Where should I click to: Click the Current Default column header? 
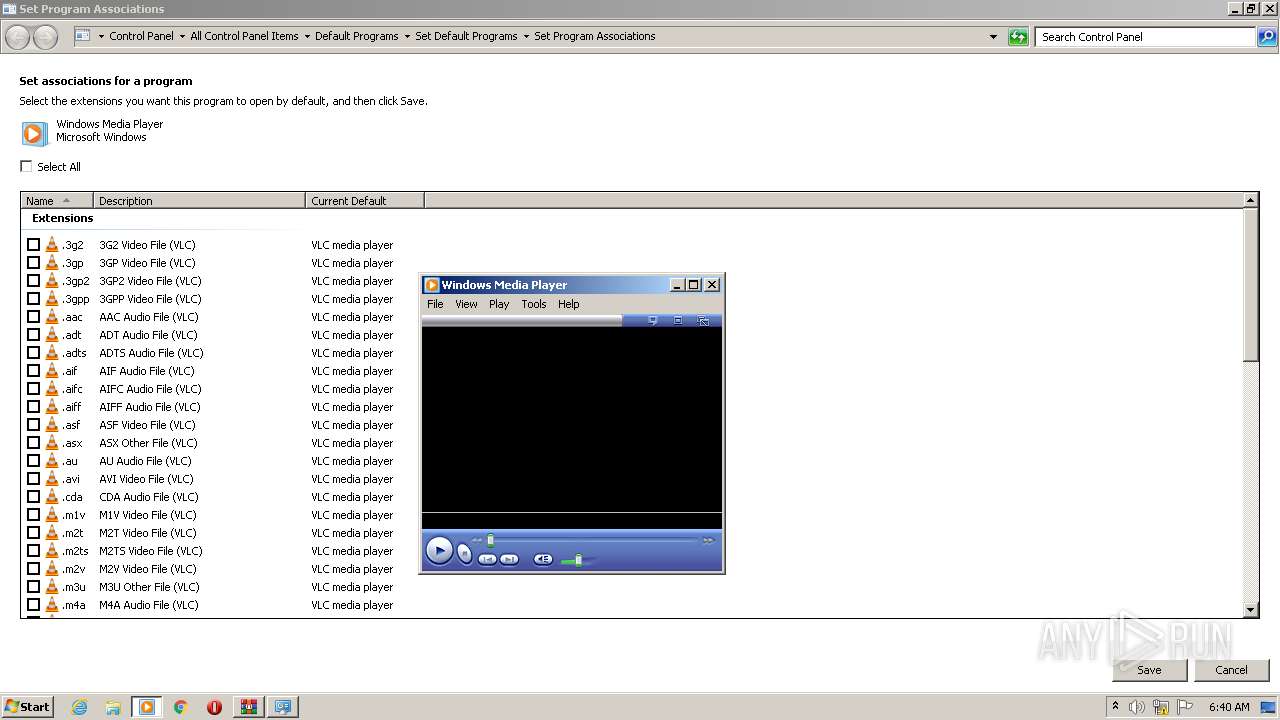tap(365, 200)
